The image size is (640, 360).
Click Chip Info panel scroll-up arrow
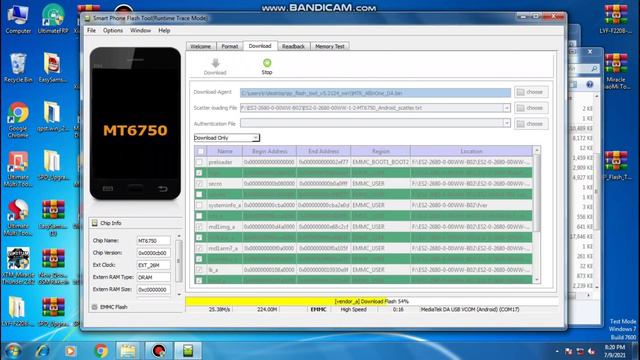coord(179,236)
